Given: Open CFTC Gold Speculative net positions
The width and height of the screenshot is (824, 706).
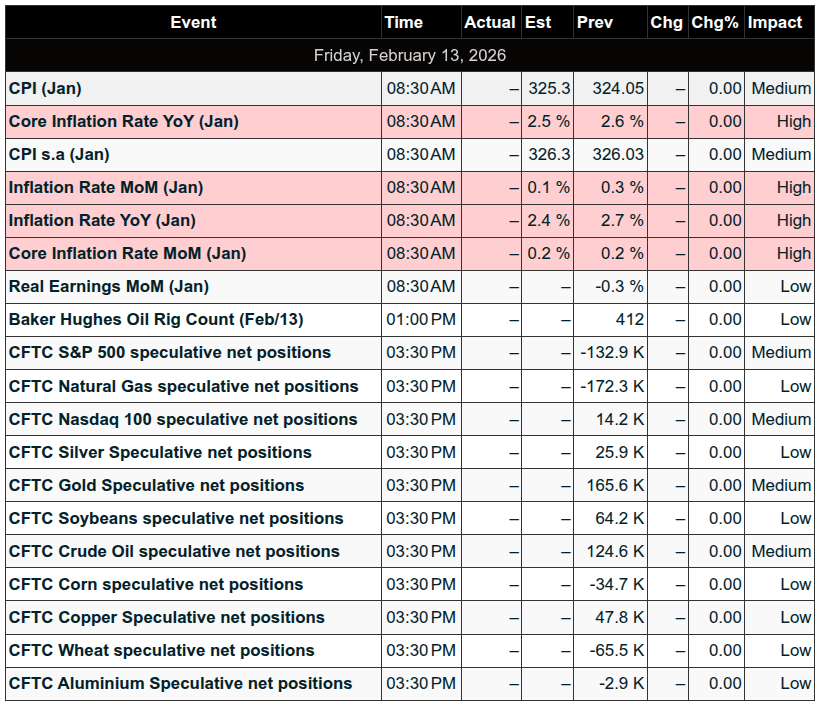Looking at the screenshot, I should pos(156,485).
